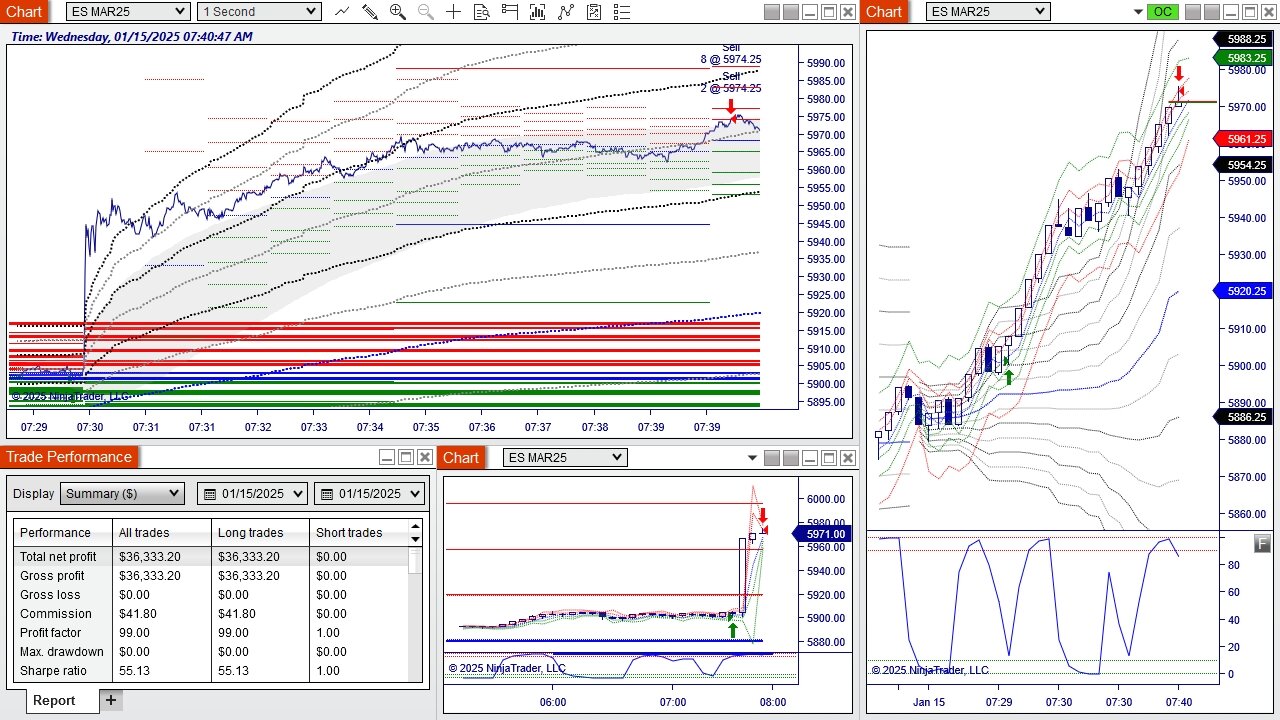Click first gray link square in right chart window
The image size is (1280, 720).
tap(1191, 12)
